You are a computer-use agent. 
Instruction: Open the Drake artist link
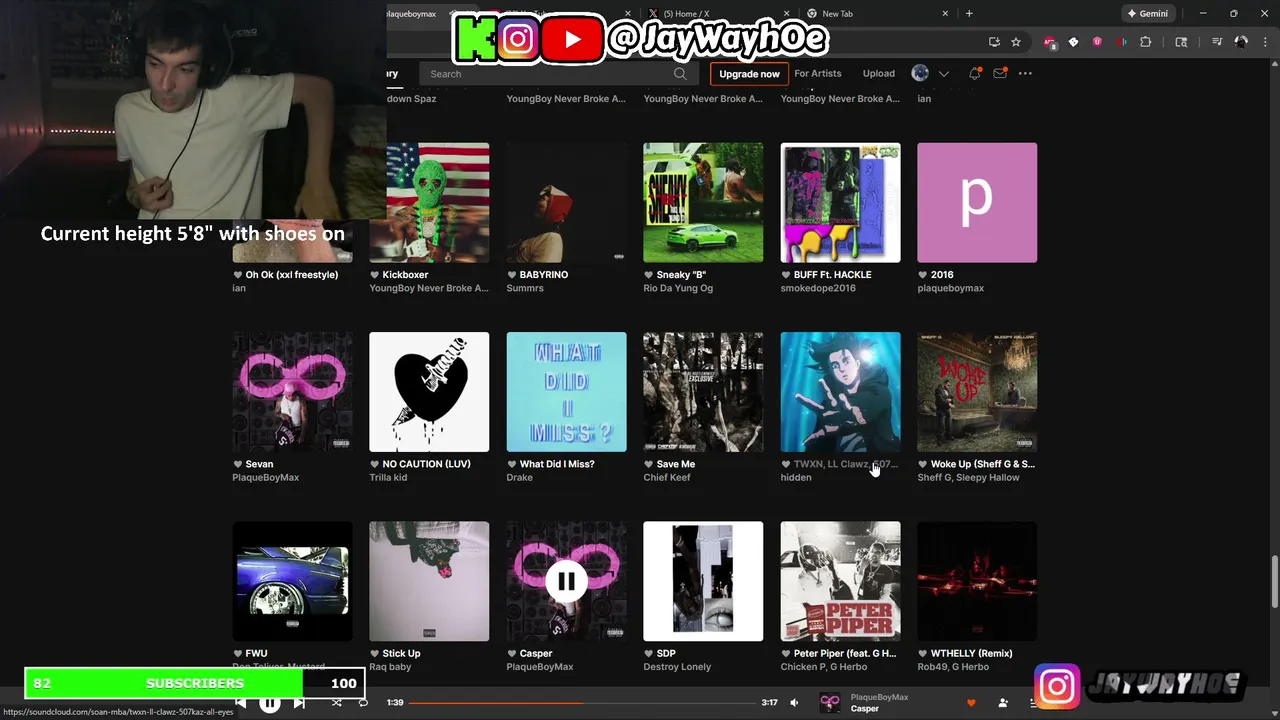pyautogui.click(x=519, y=477)
